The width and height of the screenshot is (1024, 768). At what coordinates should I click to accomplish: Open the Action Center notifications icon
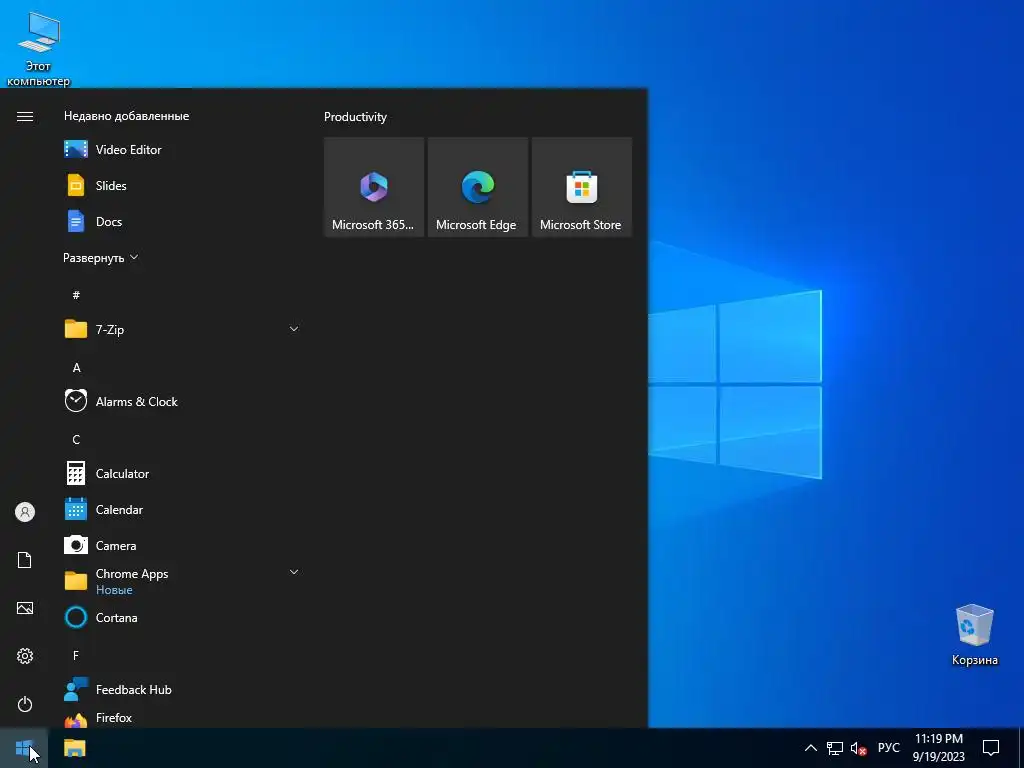(x=991, y=748)
